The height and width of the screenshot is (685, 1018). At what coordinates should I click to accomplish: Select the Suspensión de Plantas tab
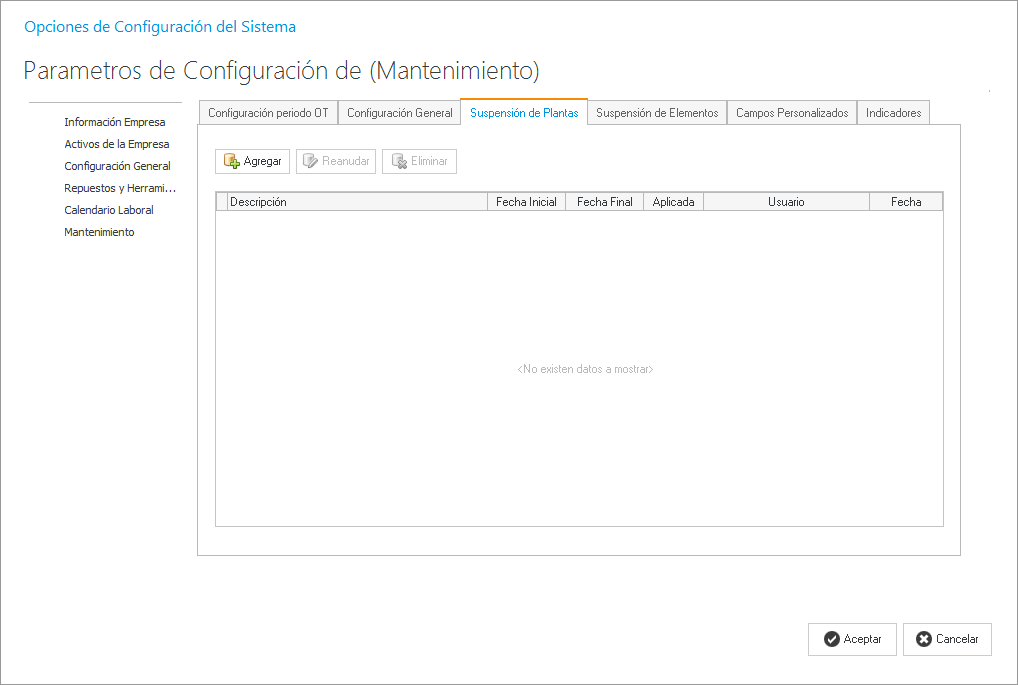tap(524, 113)
